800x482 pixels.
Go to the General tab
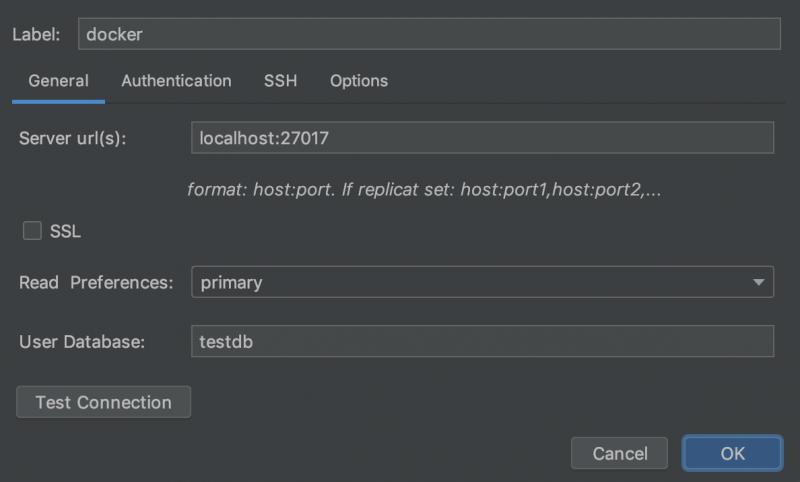tap(58, 81)
